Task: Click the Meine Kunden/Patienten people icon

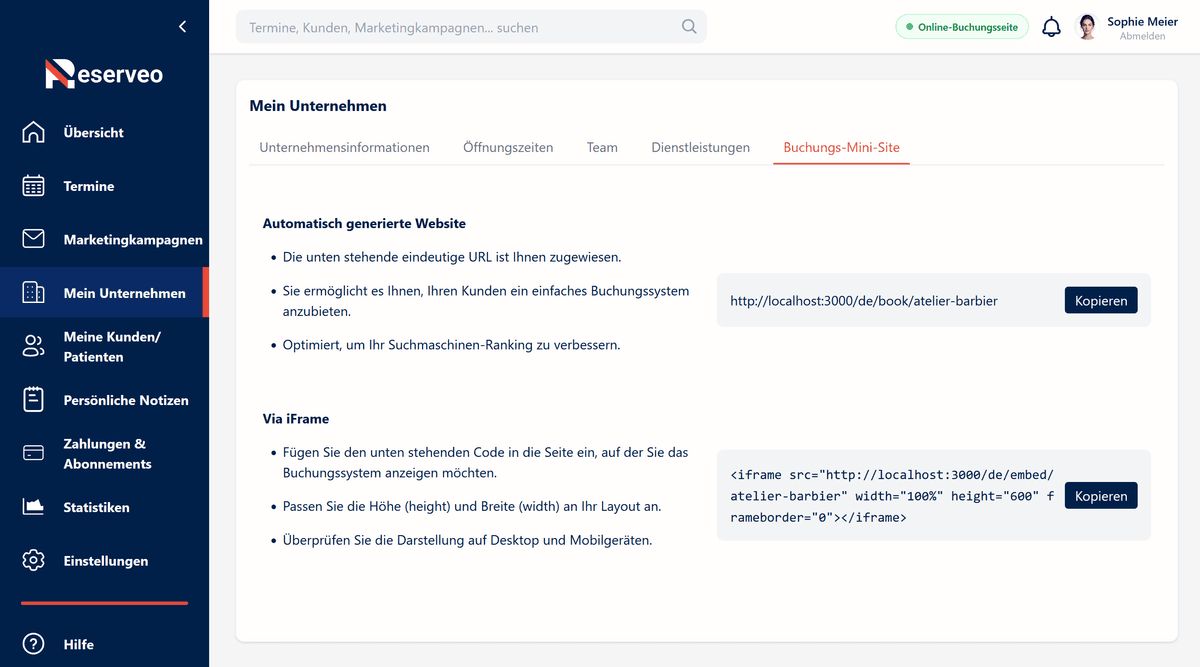Action: (x=33, y=347)
